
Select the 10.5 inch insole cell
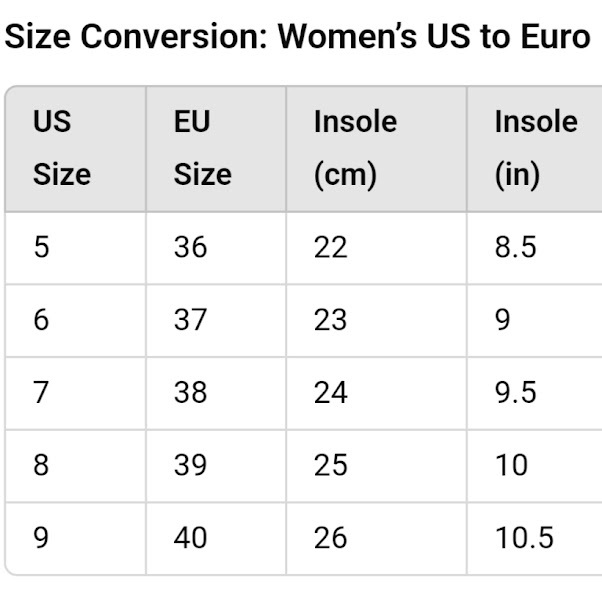tap(524, 538)
